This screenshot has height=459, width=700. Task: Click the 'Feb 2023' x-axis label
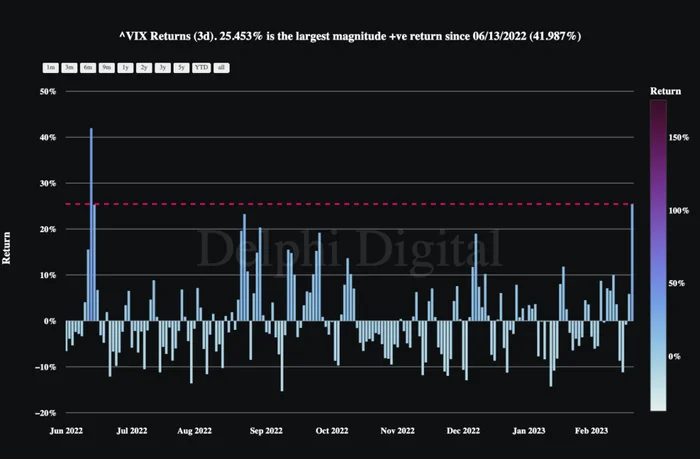591,430
